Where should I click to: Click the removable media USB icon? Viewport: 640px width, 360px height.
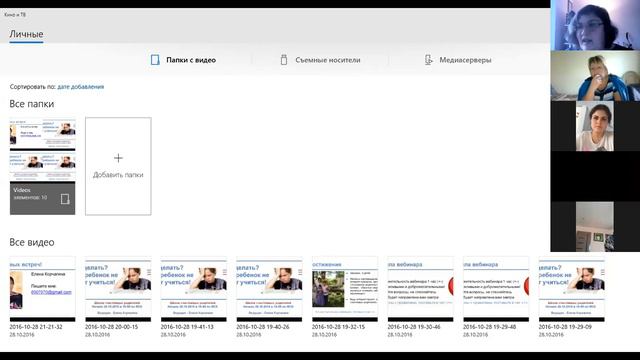pyautogui.click(x=284, y=60)
